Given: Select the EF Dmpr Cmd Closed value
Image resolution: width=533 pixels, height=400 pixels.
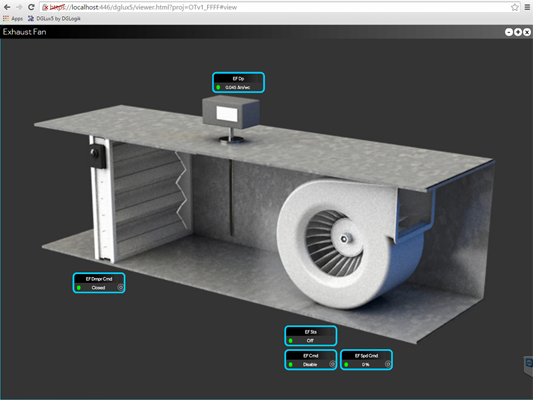Looking at the screenshot, I should [98, 288].
